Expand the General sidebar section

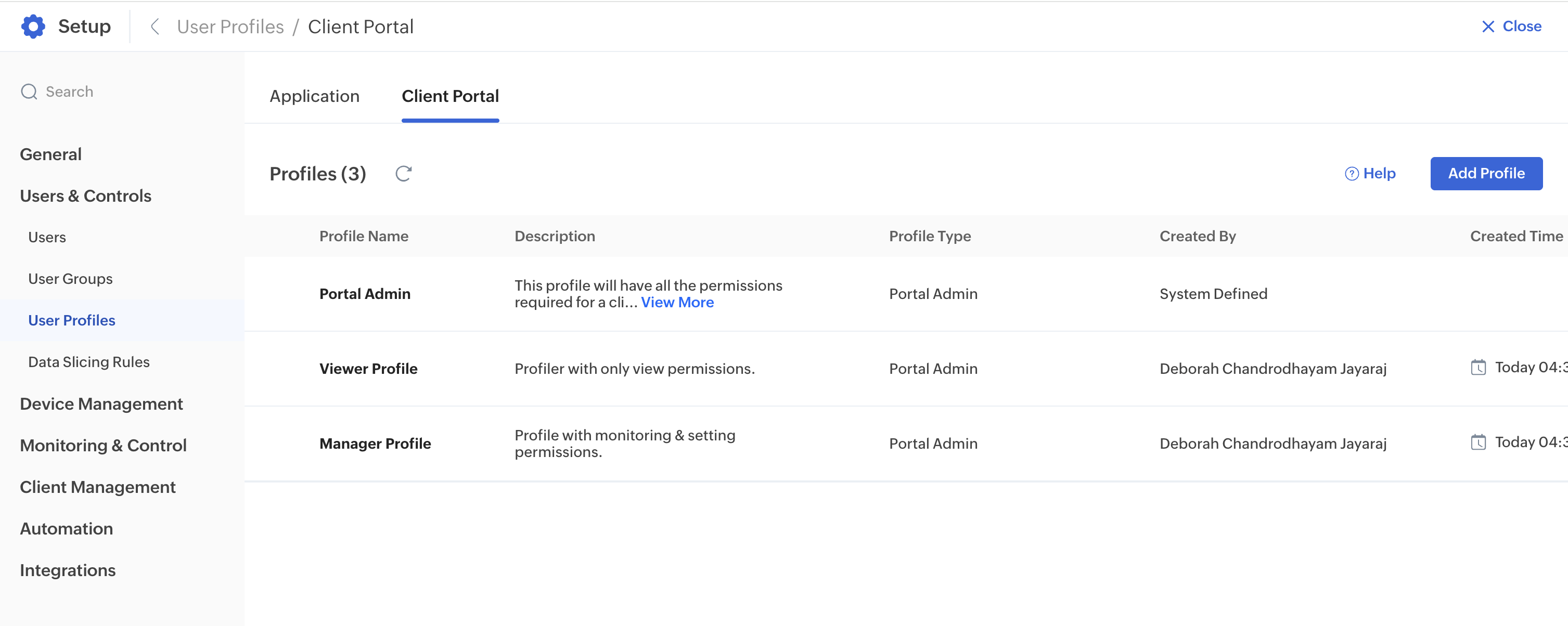(x=50, y=154)
